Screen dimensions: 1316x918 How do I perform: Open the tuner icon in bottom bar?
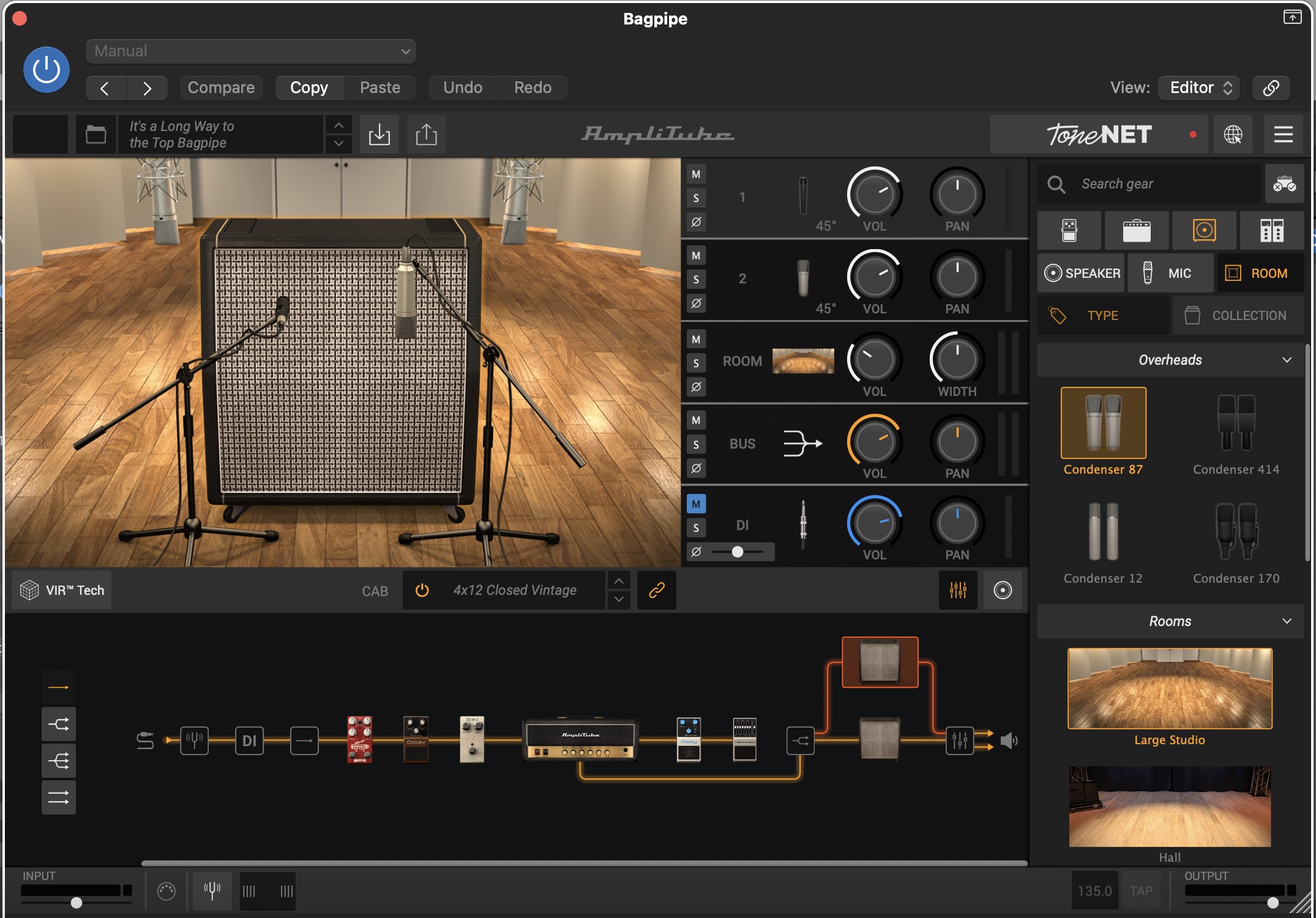point(212,890)
